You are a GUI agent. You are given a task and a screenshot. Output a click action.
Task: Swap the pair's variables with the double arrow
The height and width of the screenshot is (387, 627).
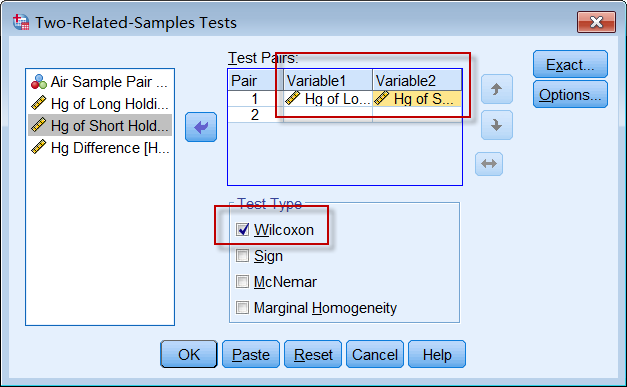[x=489, y=164]
